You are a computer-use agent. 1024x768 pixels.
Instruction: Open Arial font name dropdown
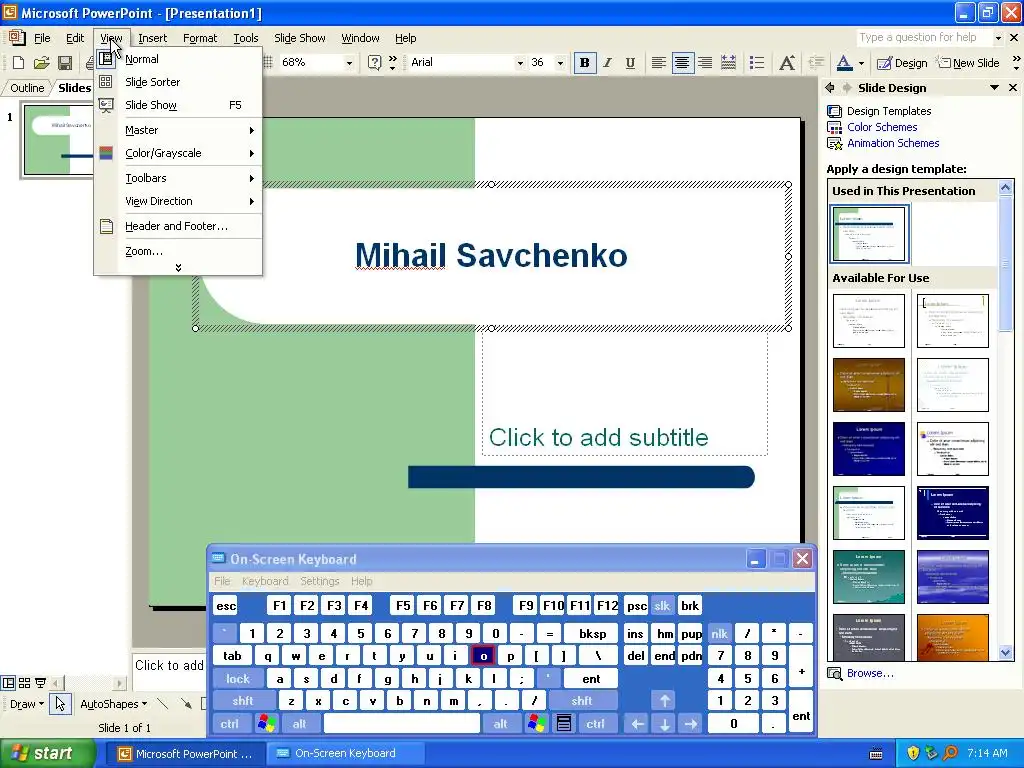coord(520,63)
